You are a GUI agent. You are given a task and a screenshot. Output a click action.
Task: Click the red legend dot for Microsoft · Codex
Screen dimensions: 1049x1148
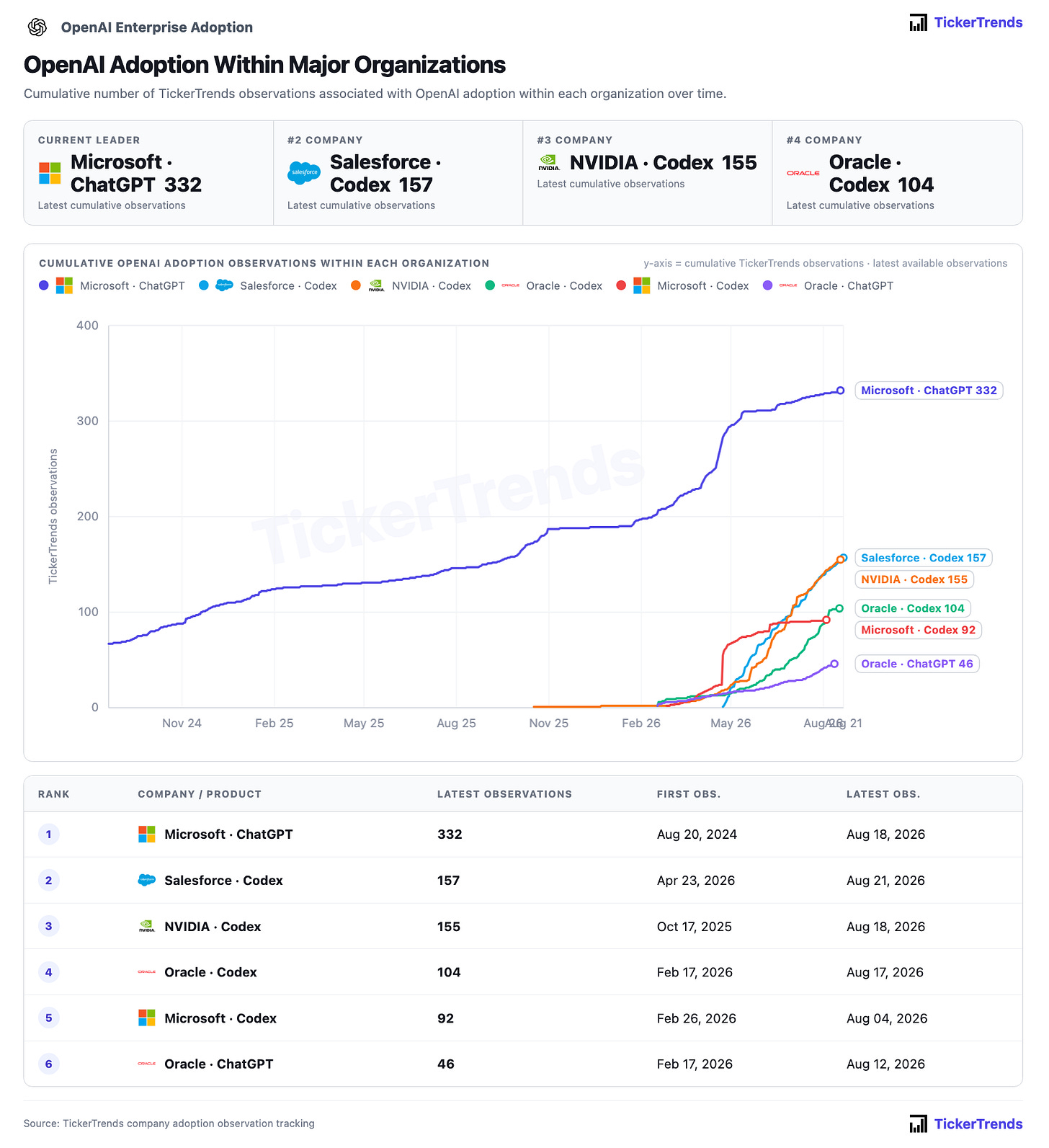pyautogui.click(x=621, y=285)
